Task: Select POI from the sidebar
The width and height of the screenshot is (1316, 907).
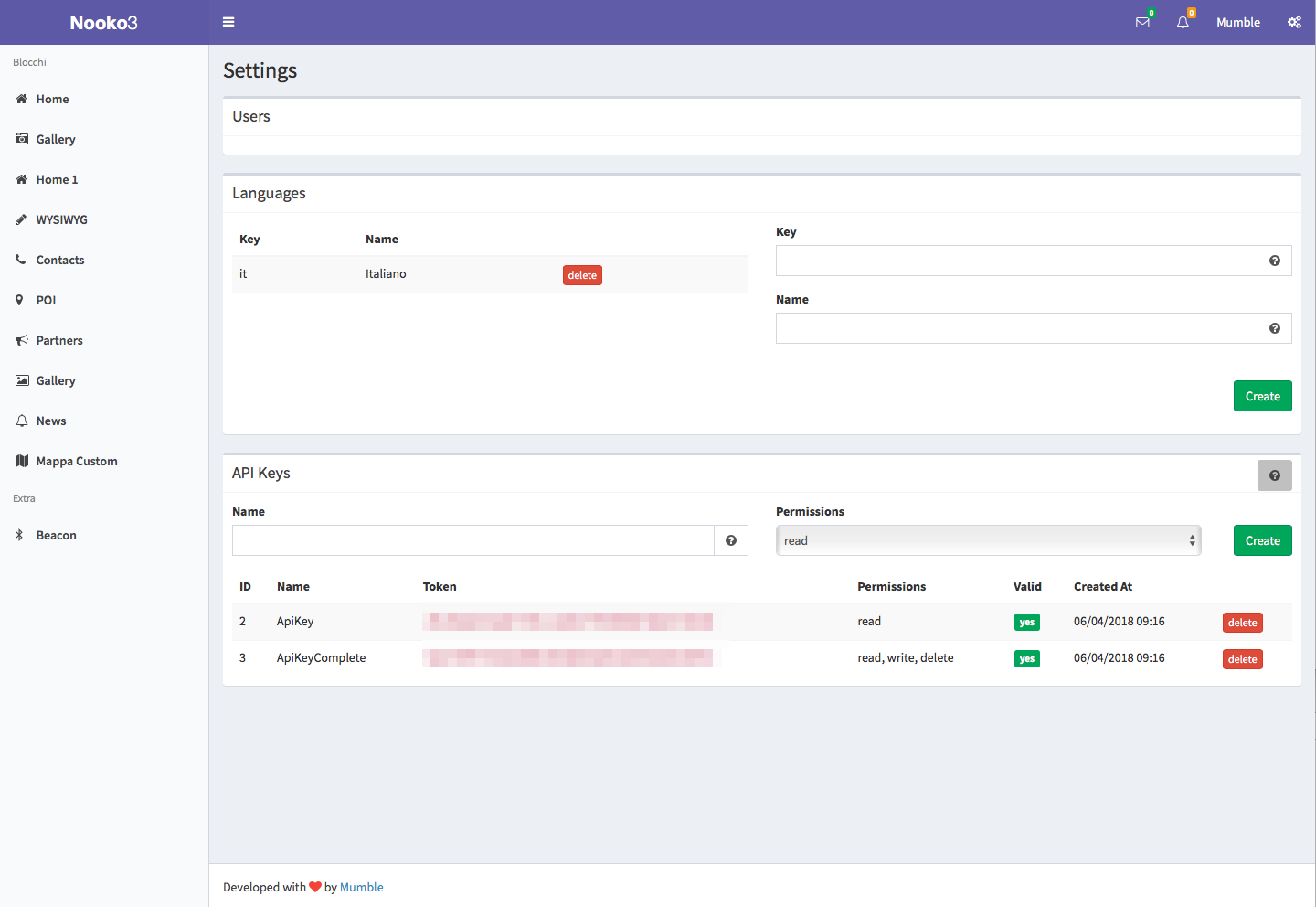Action: (46, 300)
